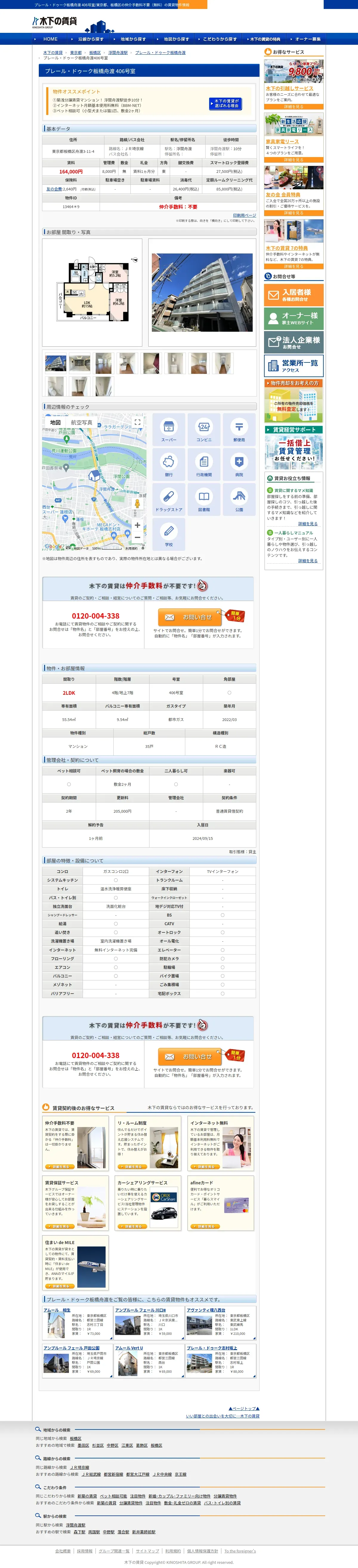Click the Kinoshita logo in header
358x1568 pixels.
(55, 22)
